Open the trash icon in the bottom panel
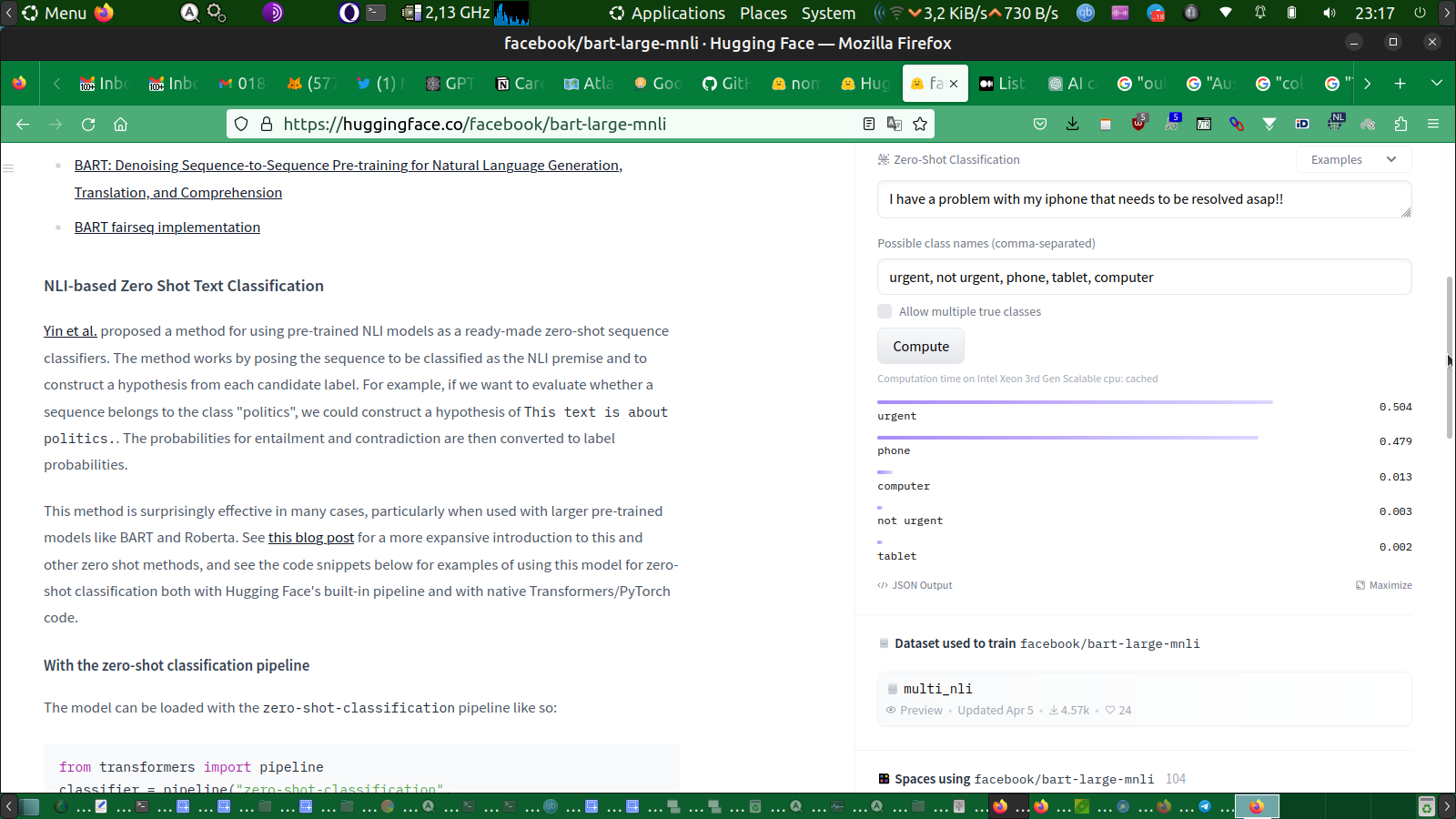Viewport: 1456px width, 819px height. point(1427,806)
